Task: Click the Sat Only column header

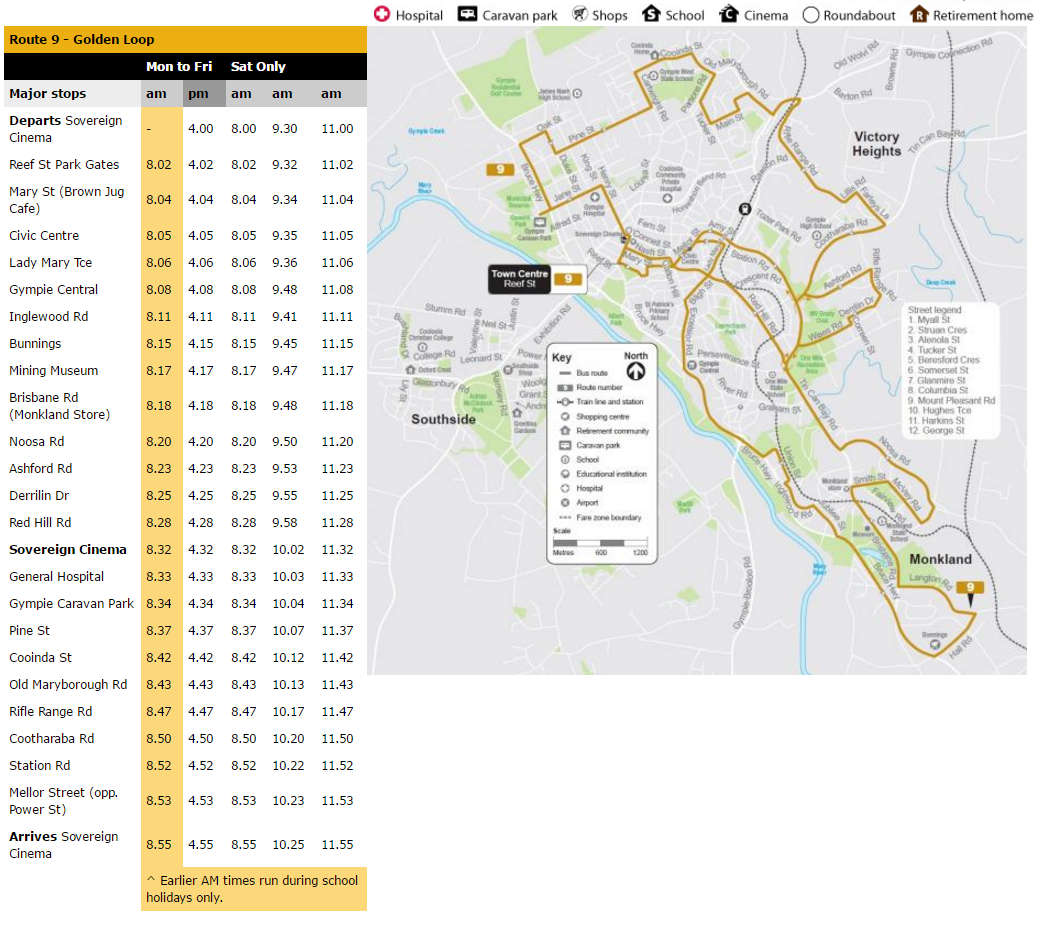Action: (258, 67)
